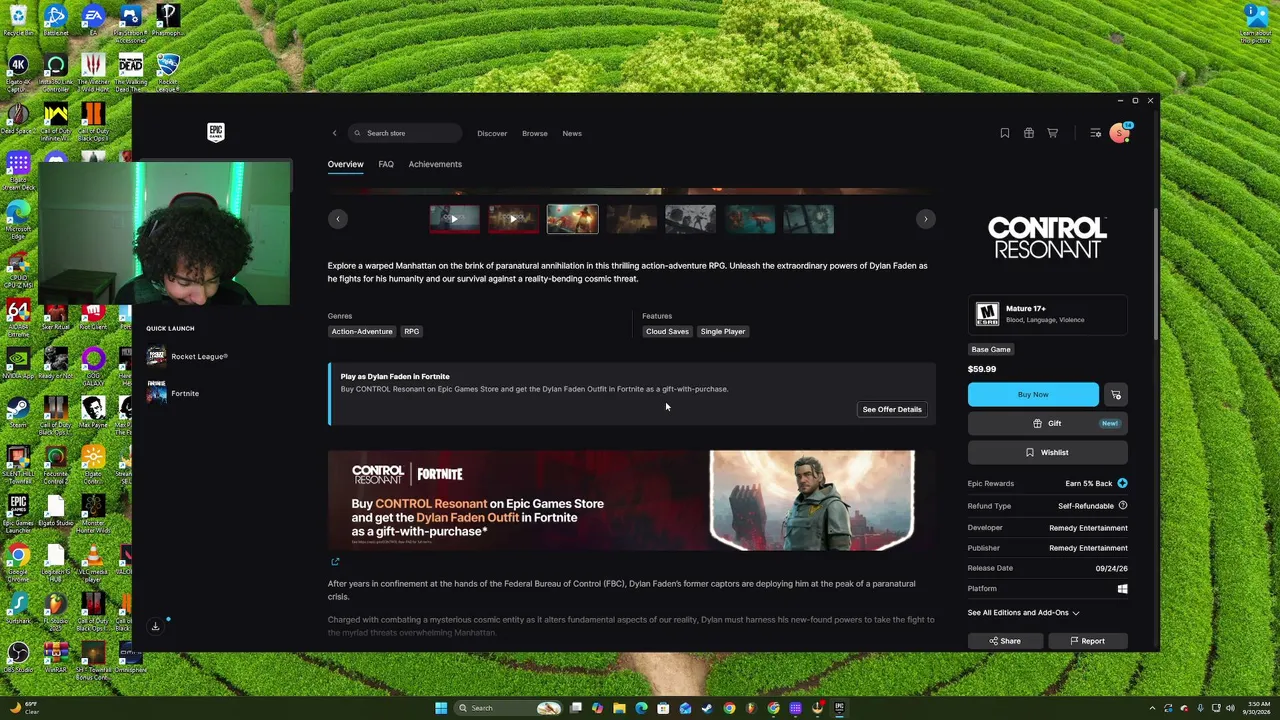The image size is (1280, 720).
Task: Open the Self-Refundable help icon
Action: tap(1123, 506)
